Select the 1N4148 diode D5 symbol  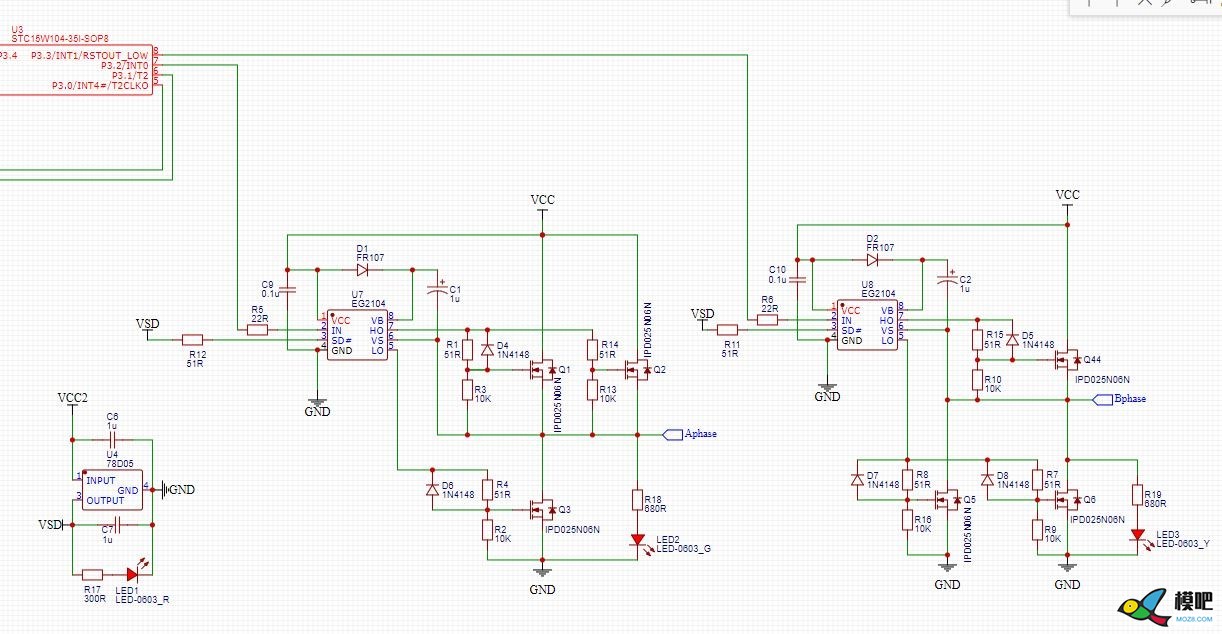coord(1012,340)
